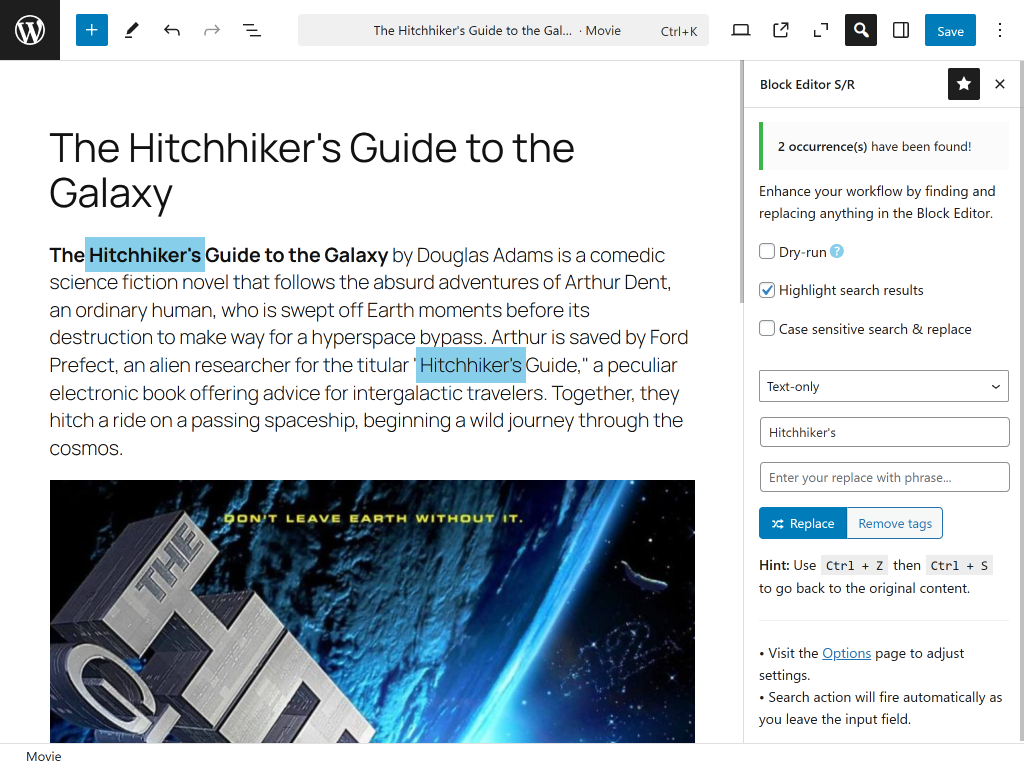Viewport: 1024px width, 768px height.
Task: Select the pencil Tools icon
Action: tap(132, 30)
